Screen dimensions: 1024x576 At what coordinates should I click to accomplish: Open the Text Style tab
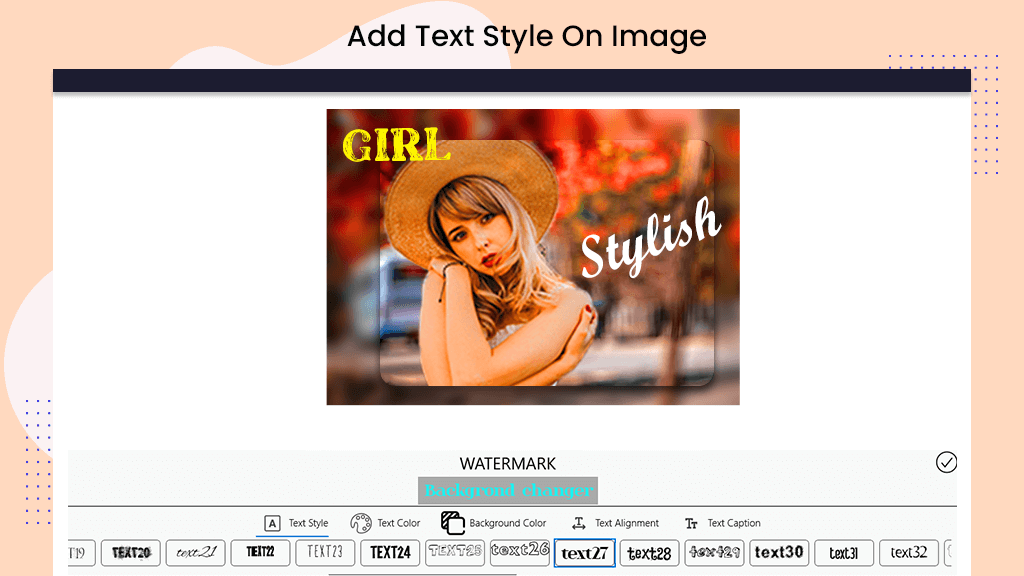point(296,523)
